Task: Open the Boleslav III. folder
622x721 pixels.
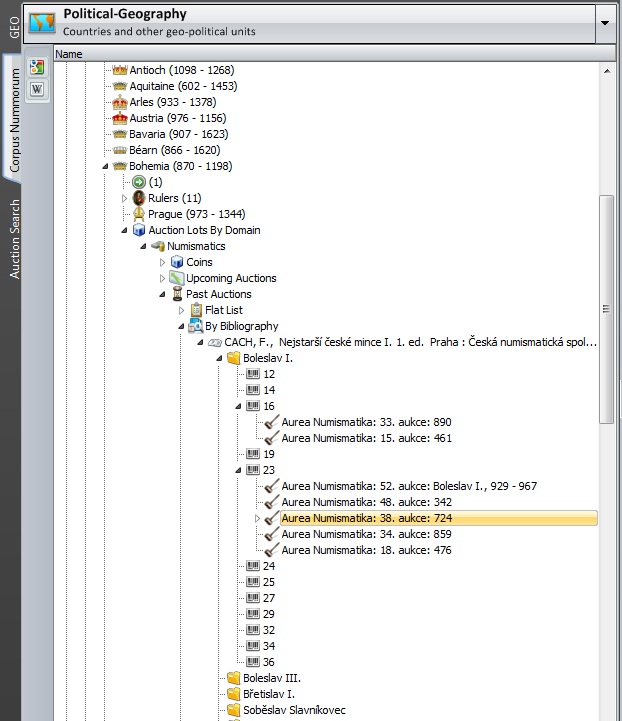Action: point(272,678)
